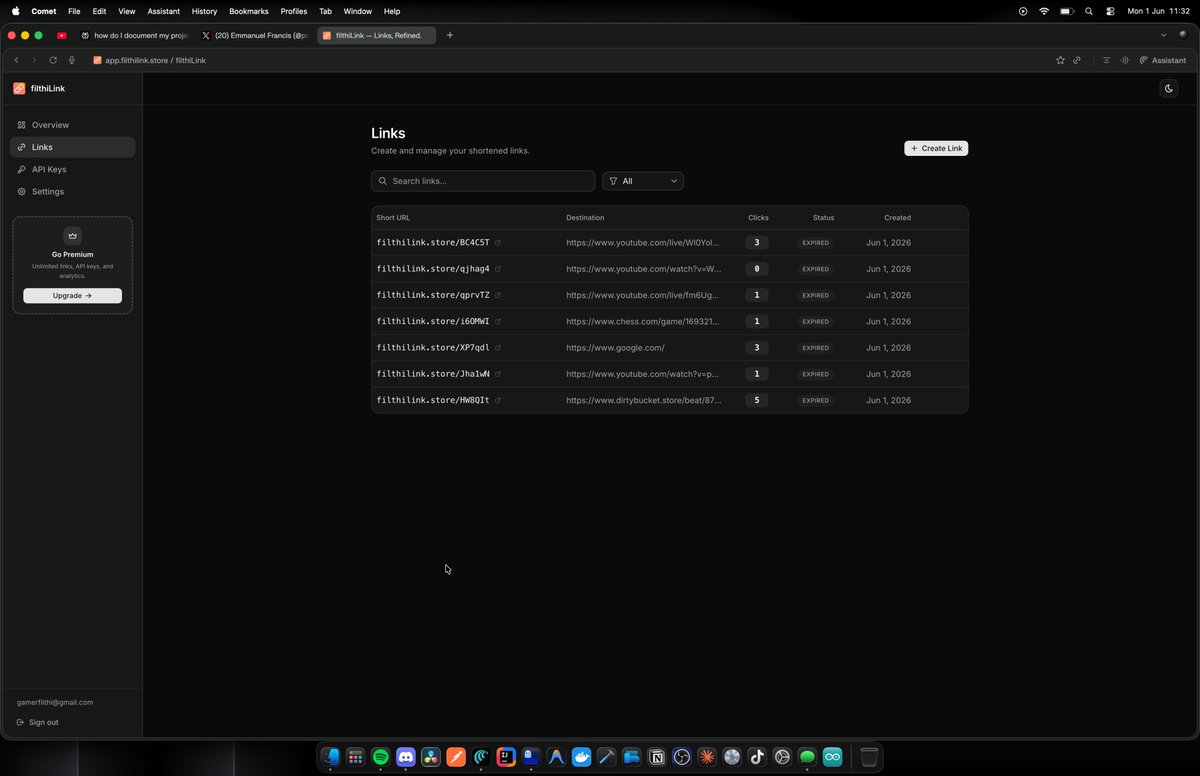The height and width of the screenshot is (776, 1200).
Task: Open external link icon for XP7qdl row
Action: click(498, 348)
